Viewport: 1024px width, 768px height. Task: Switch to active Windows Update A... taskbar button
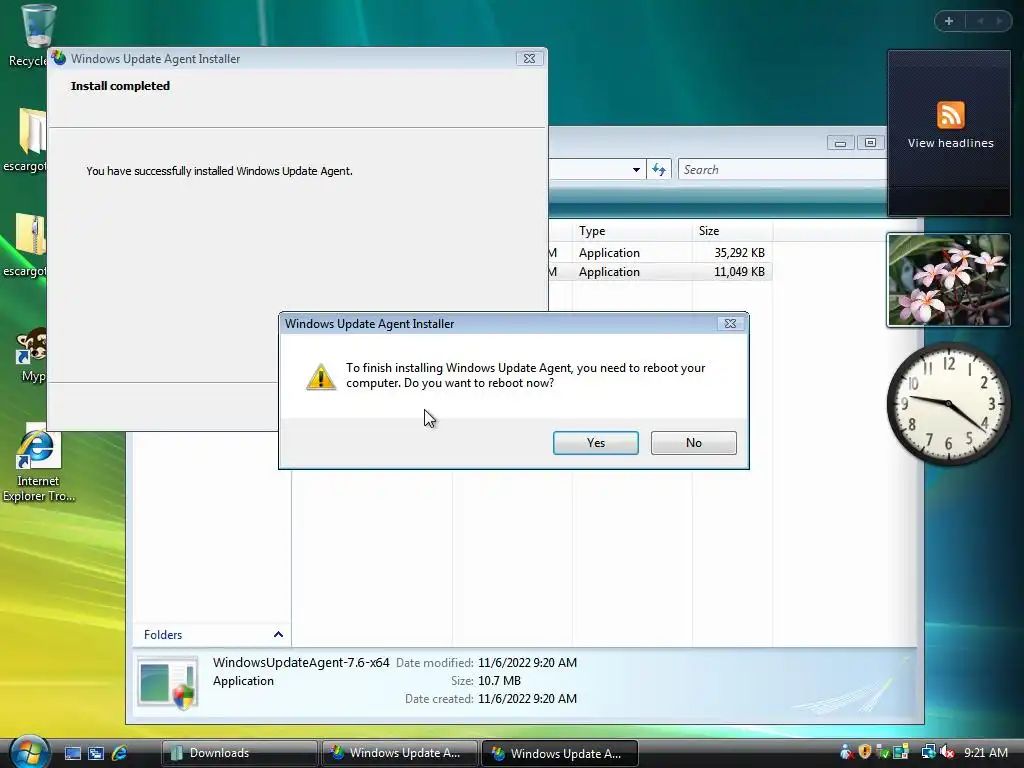[560, 753]
